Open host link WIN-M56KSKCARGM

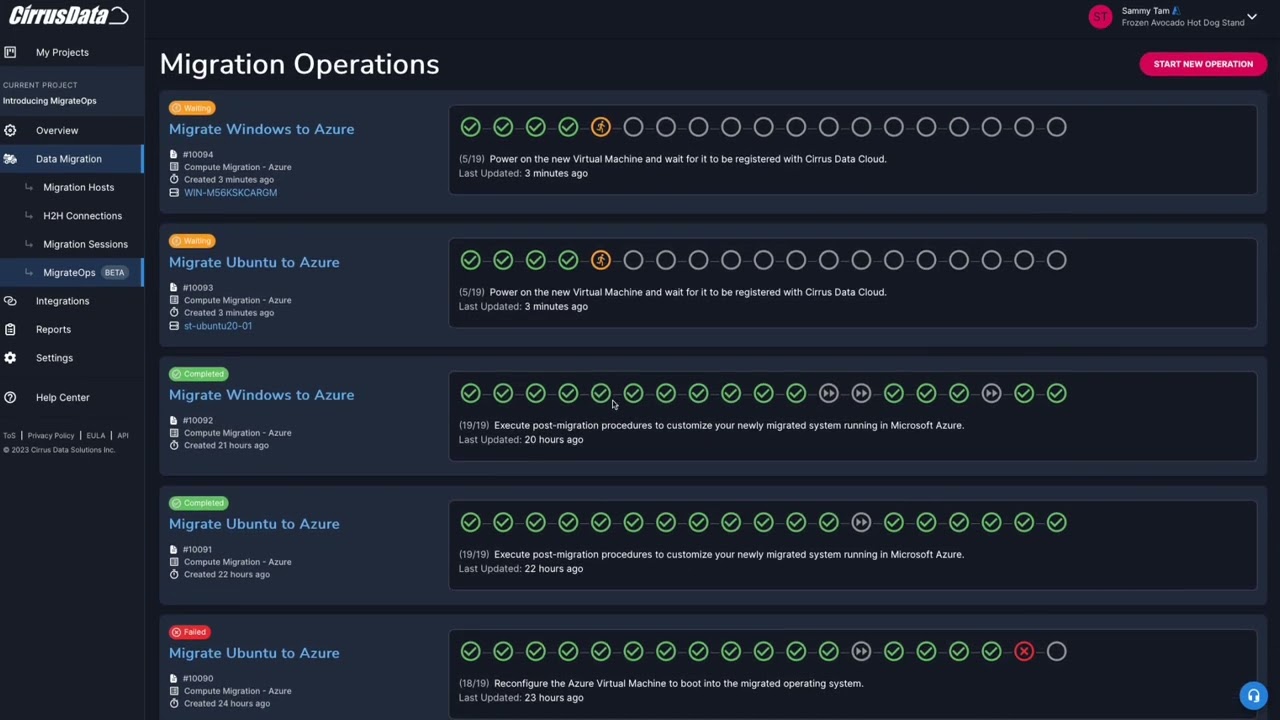click(230, 193)
